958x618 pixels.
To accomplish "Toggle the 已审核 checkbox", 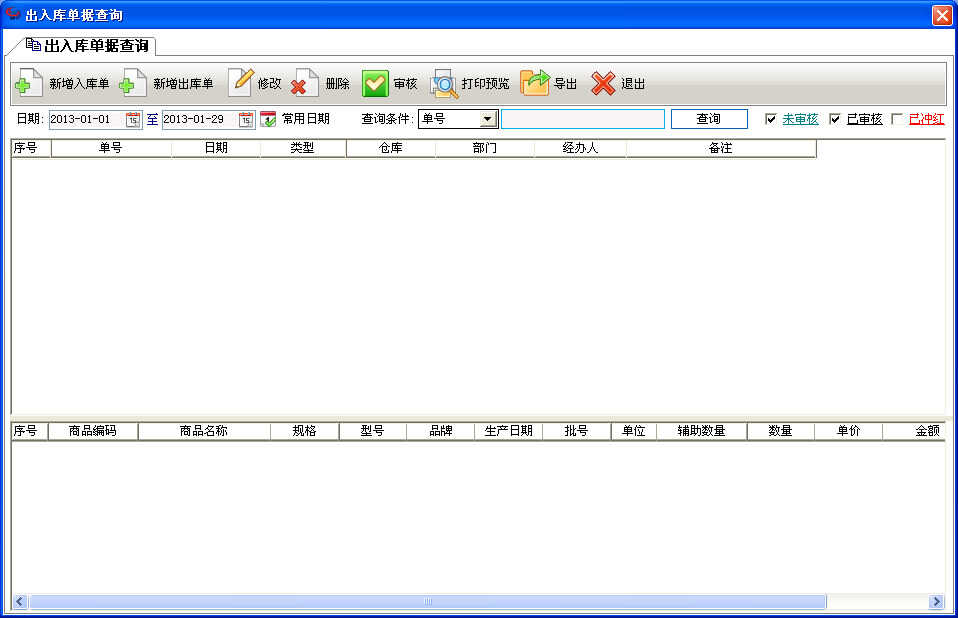I will (x=835, y=119).
